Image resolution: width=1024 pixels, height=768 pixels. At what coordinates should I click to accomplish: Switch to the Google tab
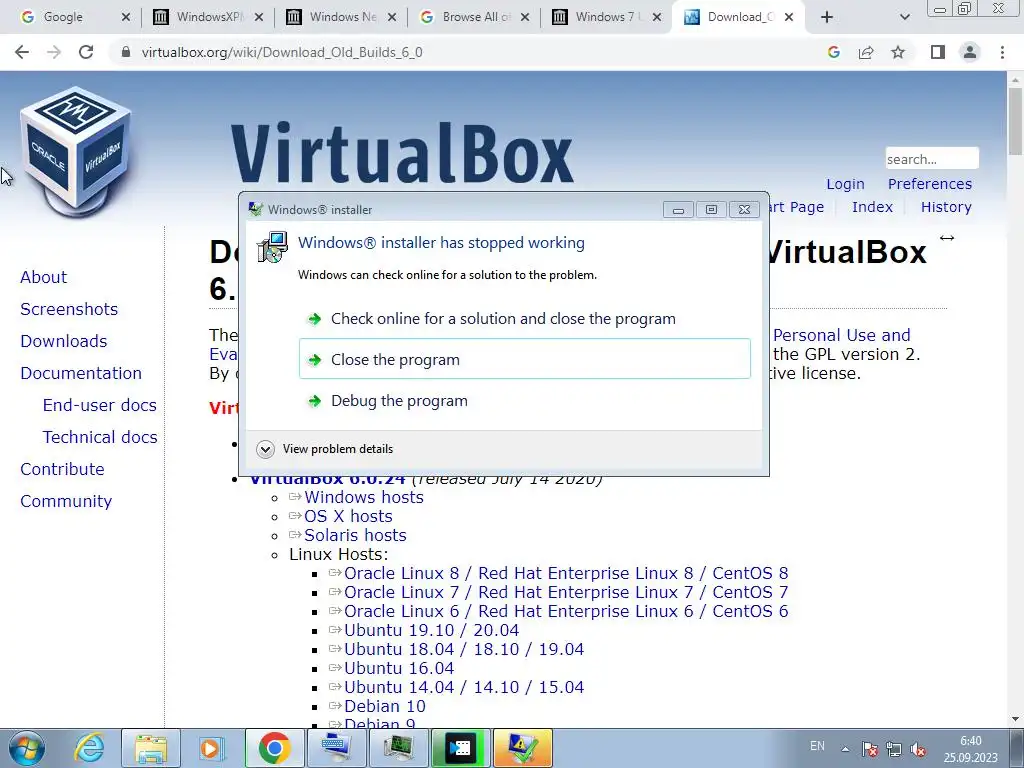[63, 17]
